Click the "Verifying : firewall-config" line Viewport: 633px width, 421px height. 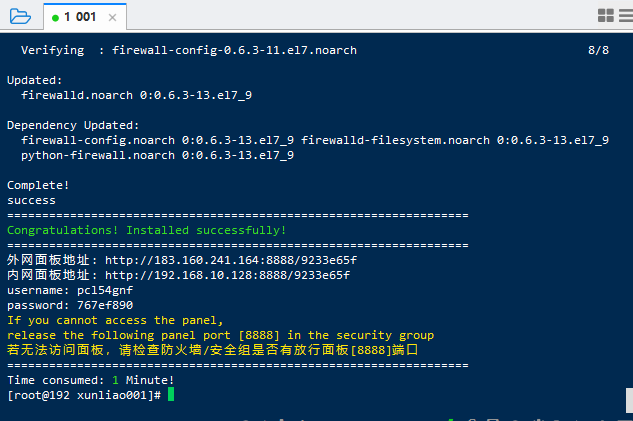[x=188, y=50]
